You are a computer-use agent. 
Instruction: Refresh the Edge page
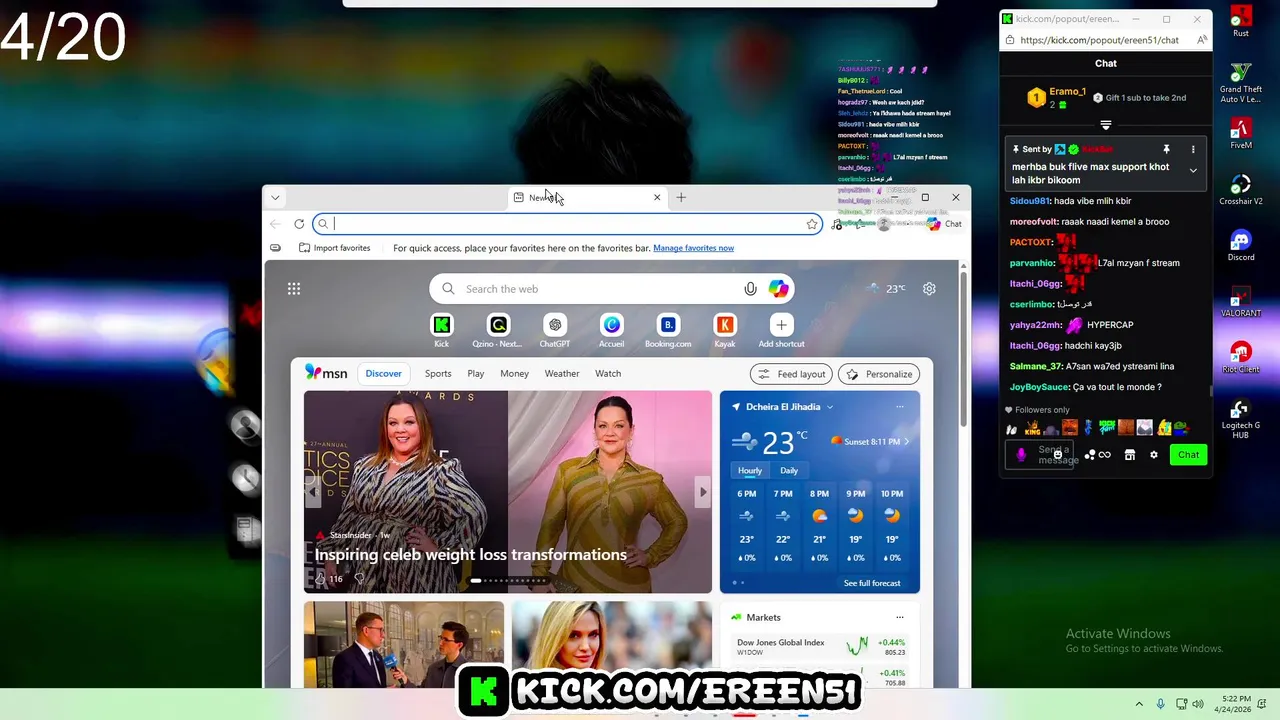click(x=299, y=224)
